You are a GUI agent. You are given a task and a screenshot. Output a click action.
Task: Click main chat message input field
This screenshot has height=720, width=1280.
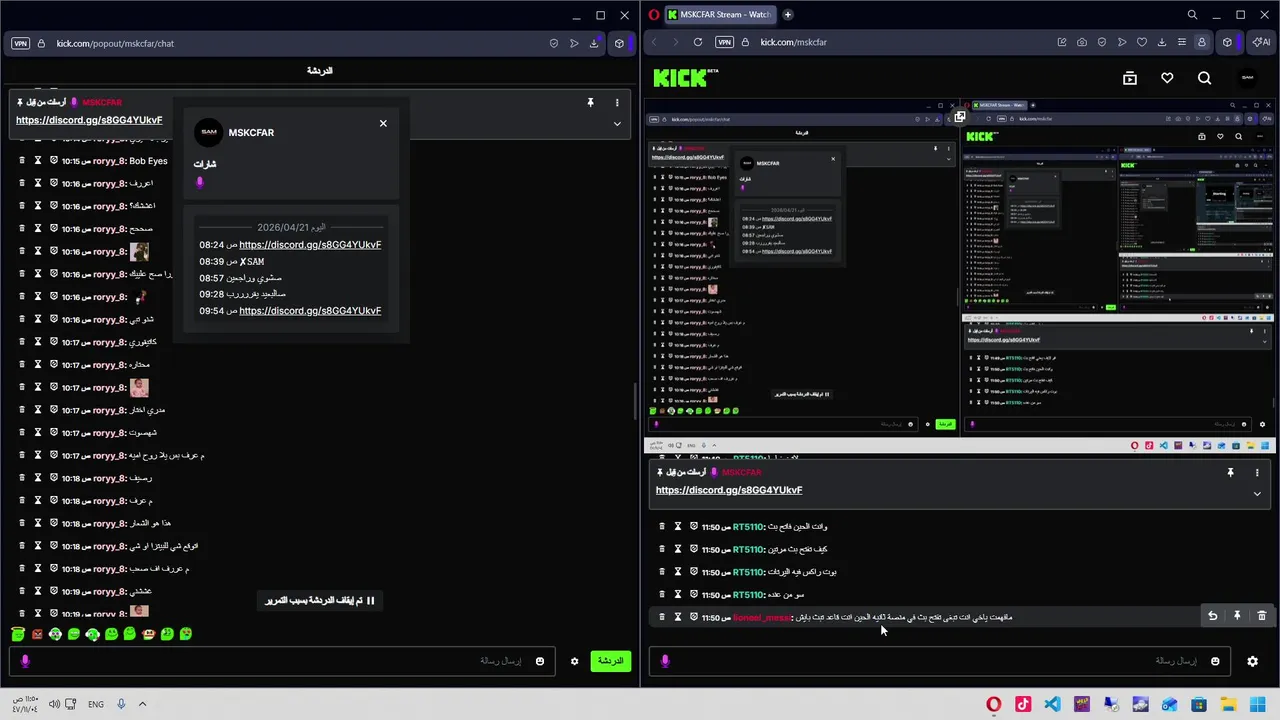pos(940,661)
